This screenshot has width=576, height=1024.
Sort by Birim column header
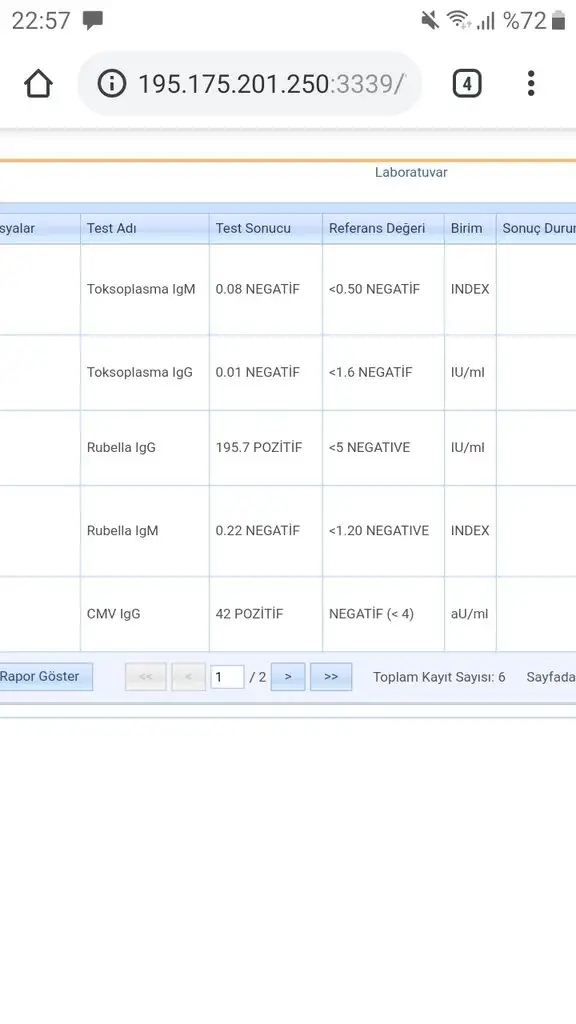tap(470, 229)
